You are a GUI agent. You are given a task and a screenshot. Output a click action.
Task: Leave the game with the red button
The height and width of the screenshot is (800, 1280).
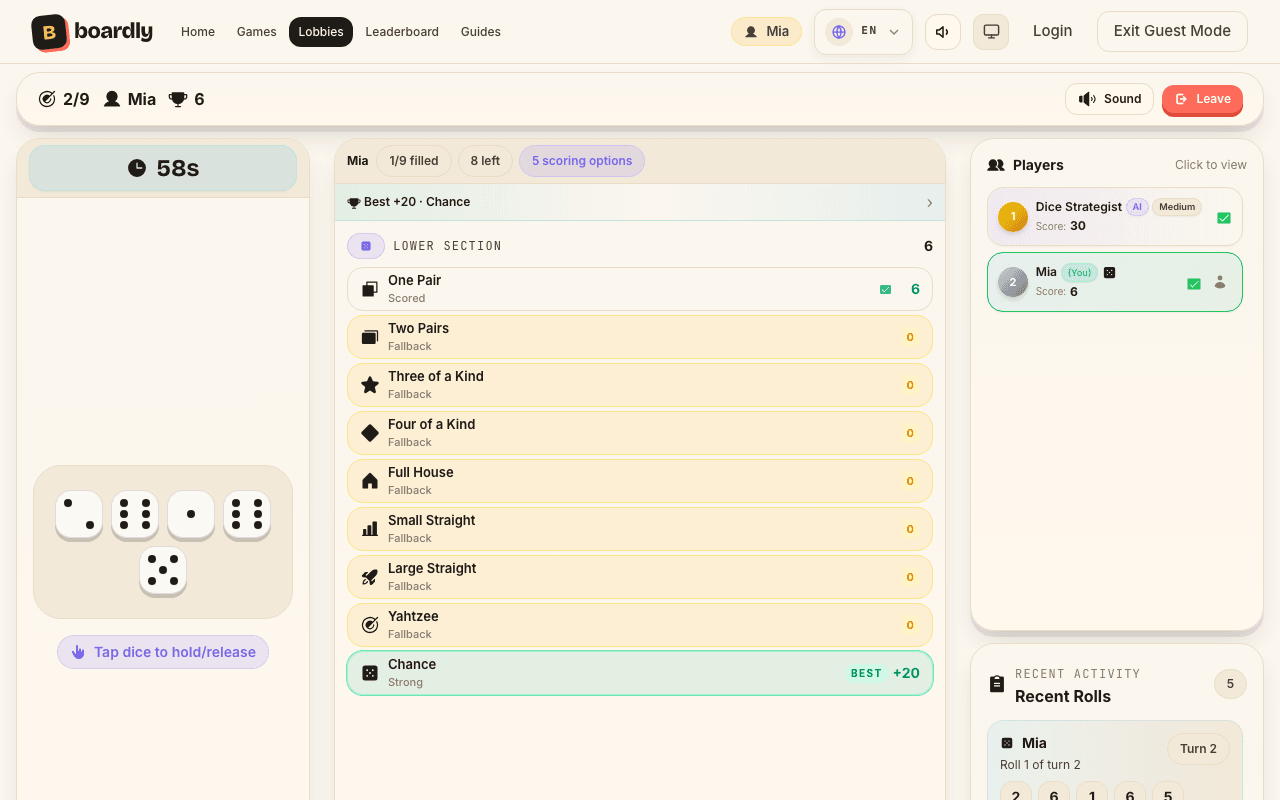[x=1202, y=99]
